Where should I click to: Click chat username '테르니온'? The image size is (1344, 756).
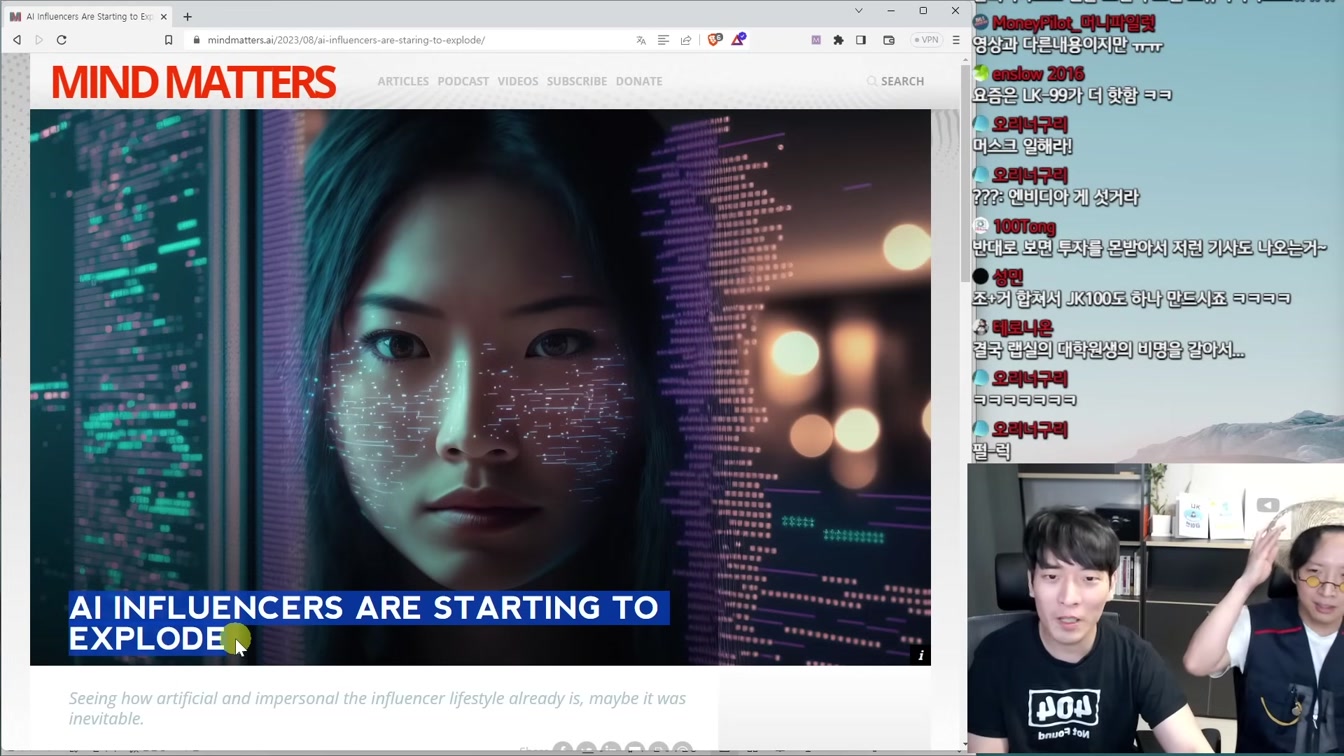pos(1023,328)
